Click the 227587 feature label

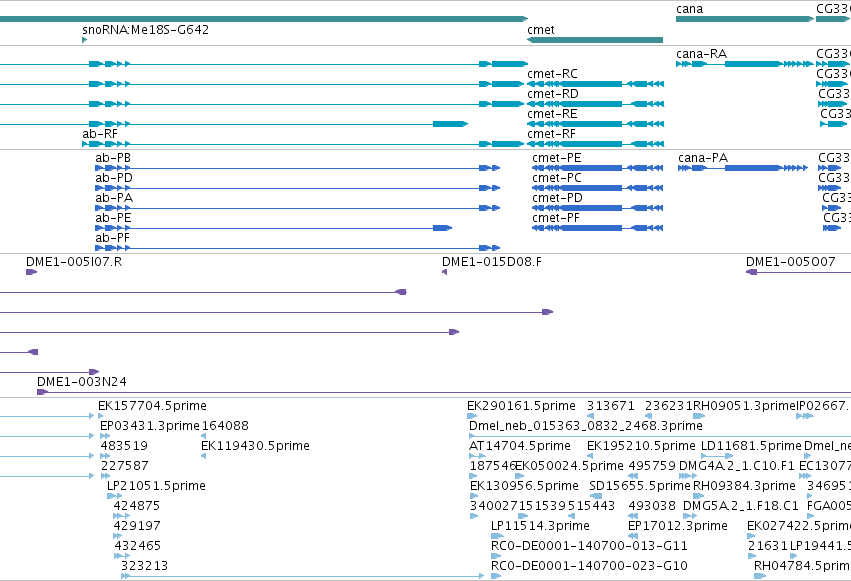[125, 466]
